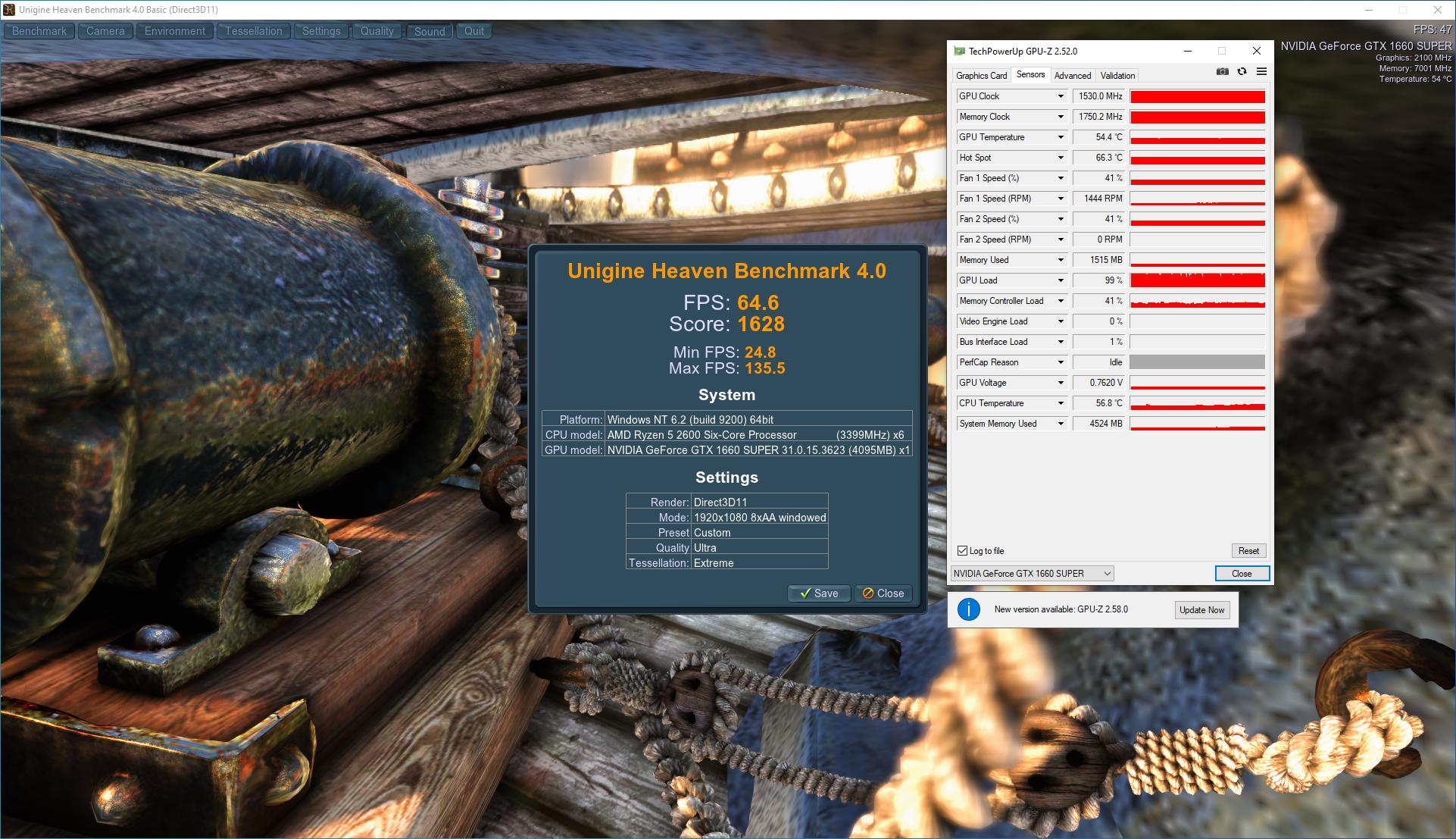Select the Sensors tab in GPU-Z

[1030, 74]
